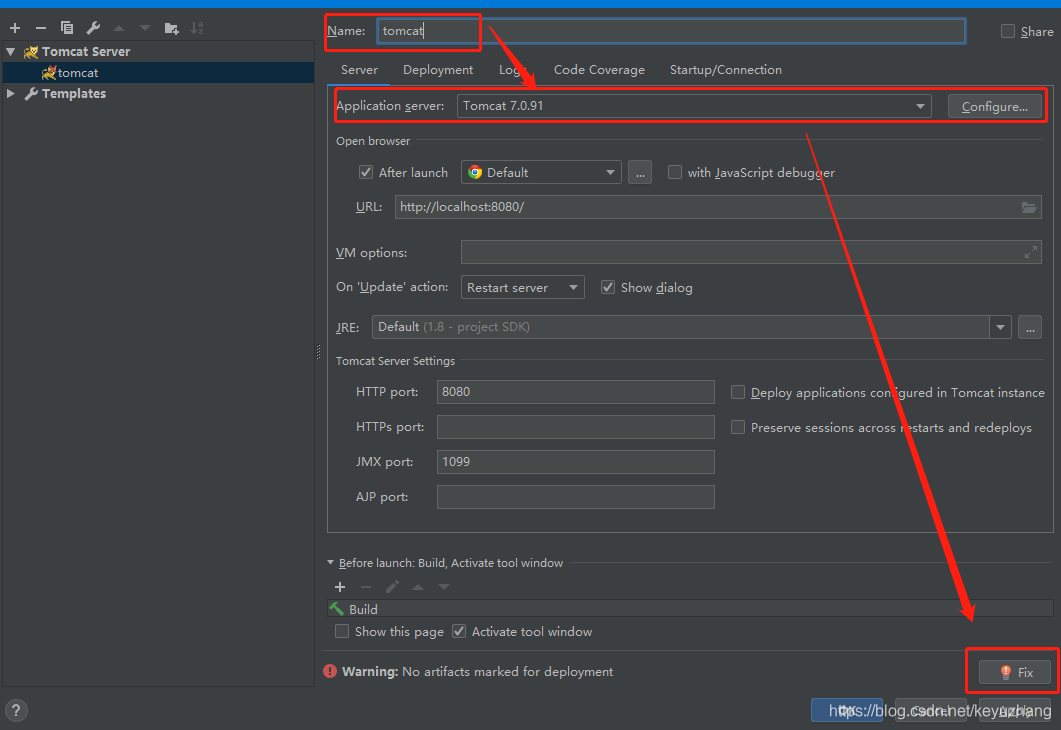The height and width of the screenshot is (730, 1061).
Task: Copy the selected configuration
Action: 66,28
